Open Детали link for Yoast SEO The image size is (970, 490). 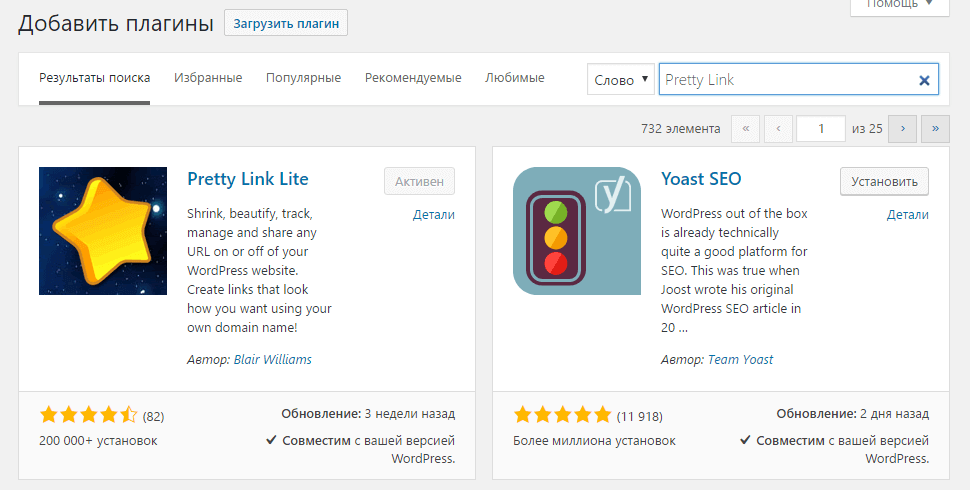(x=908, y=215)
